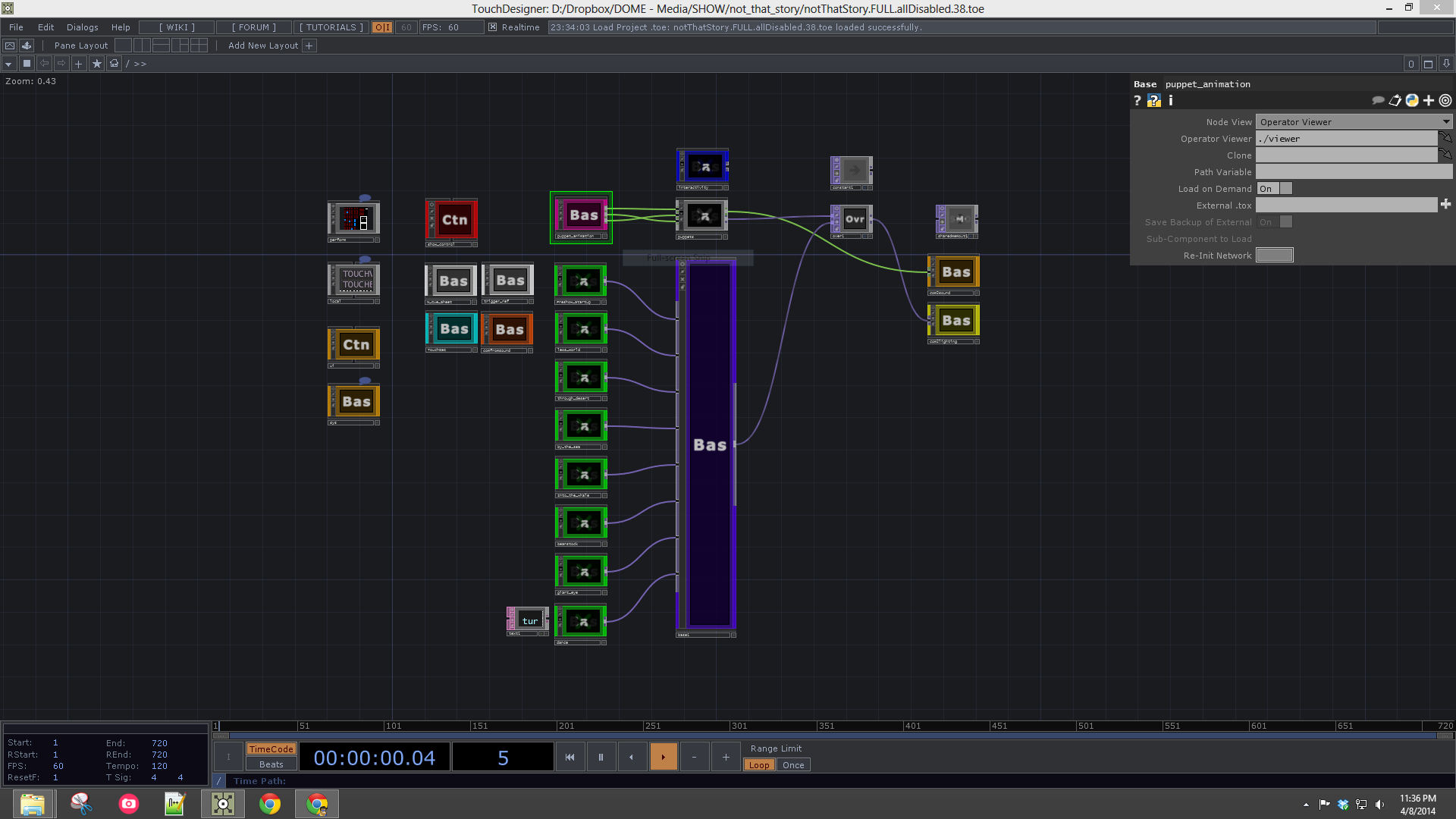Viewport: 1456px width, 819px height.
Task: Click the plus icon beside External .tox
Action: [x=1445, y=205]
